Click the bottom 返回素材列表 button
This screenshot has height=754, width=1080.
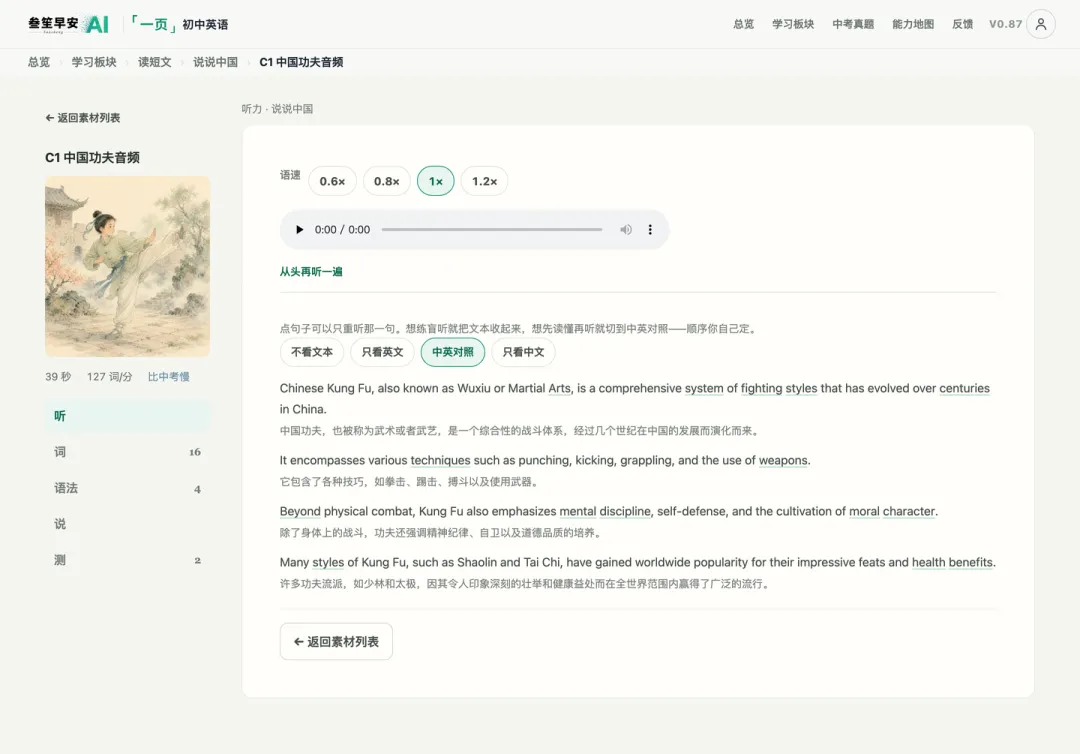point(336,641)
